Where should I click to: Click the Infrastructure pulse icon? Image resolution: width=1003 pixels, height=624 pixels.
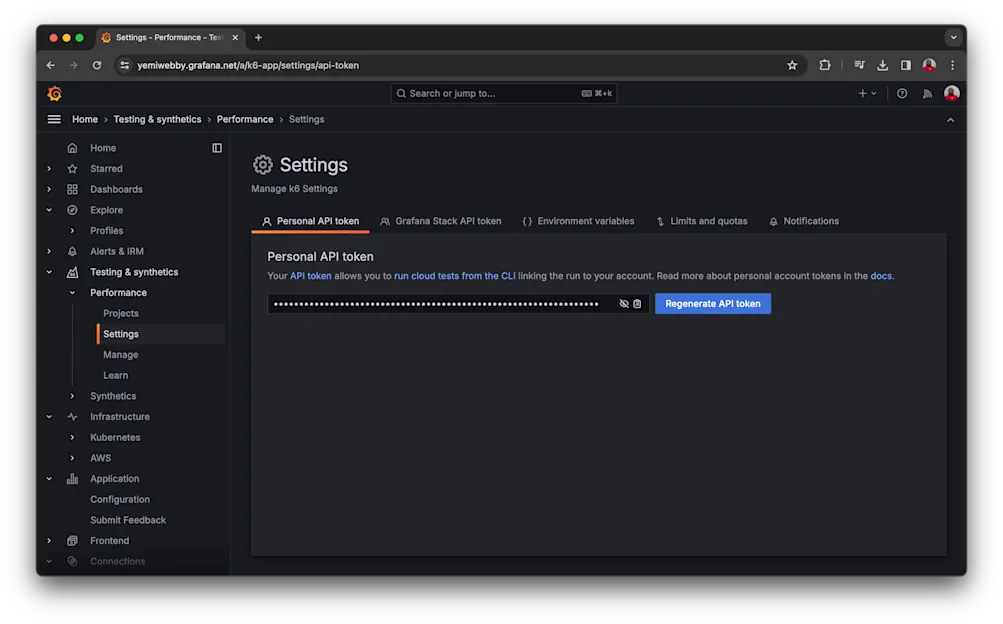click(72, 417)
